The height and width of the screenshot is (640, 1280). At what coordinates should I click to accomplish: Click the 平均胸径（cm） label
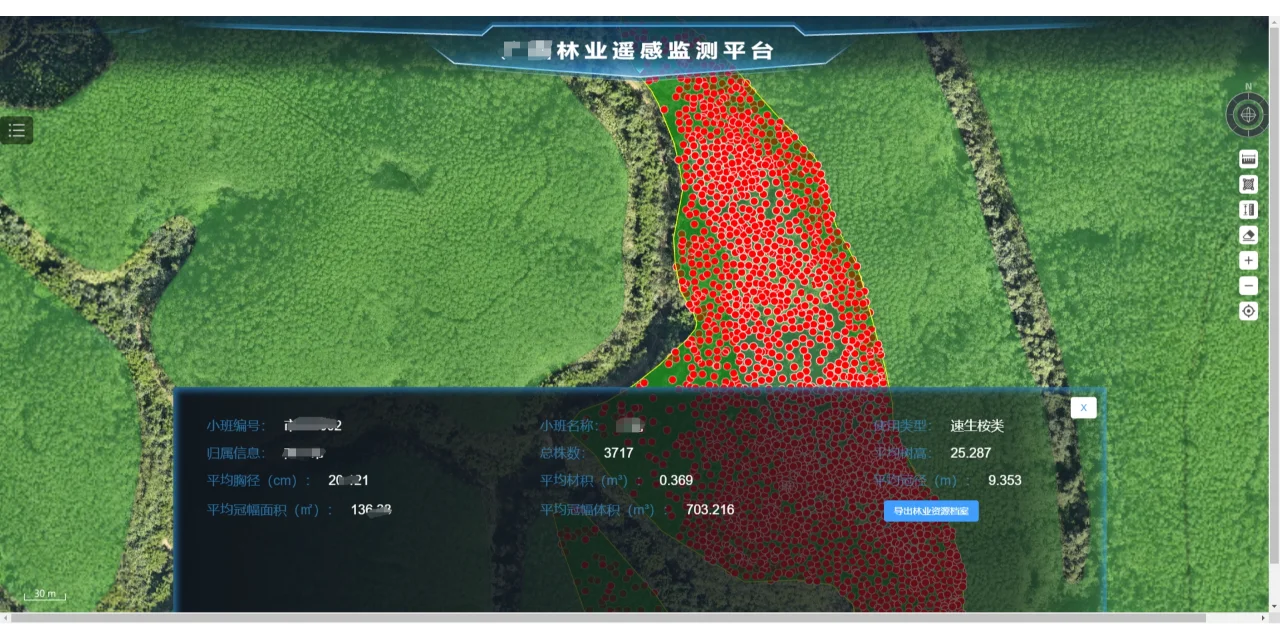point(259,480)
